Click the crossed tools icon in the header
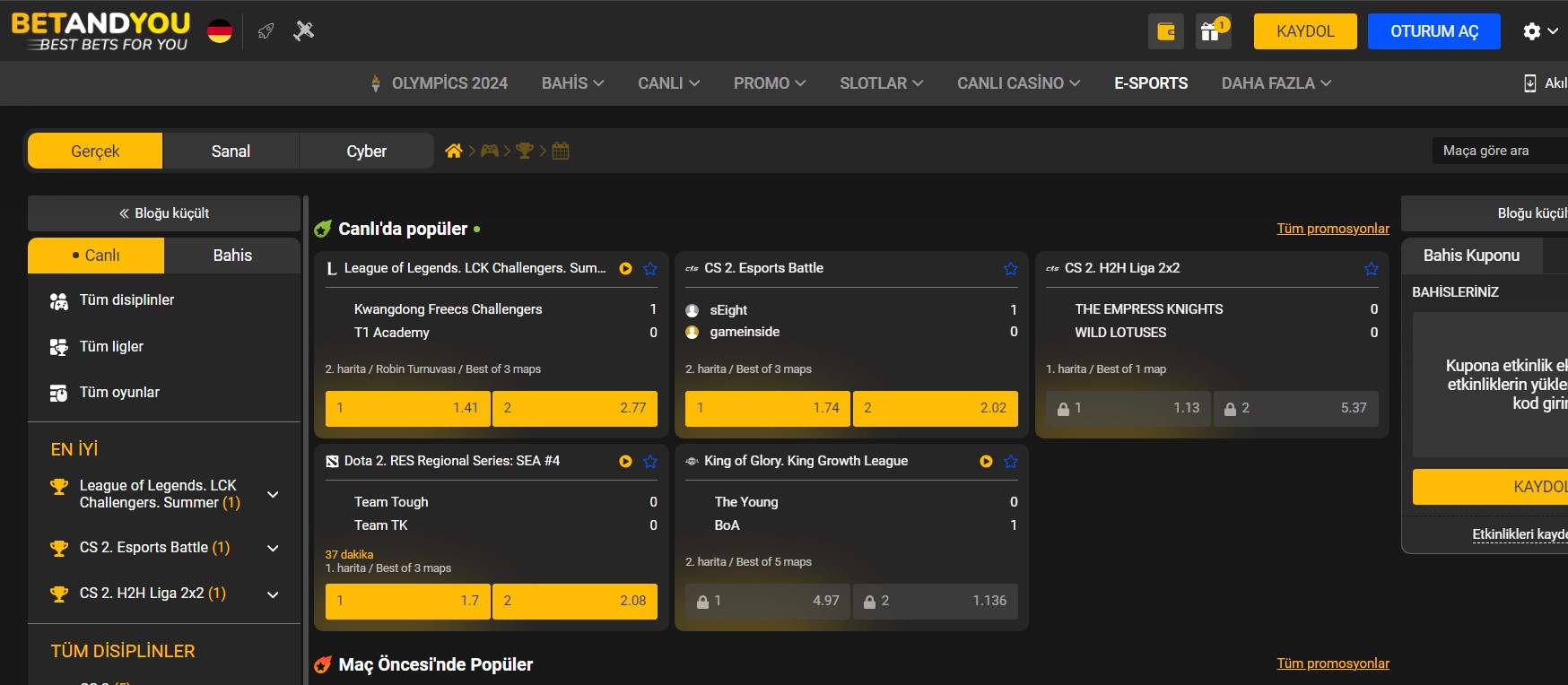The image size is (1568, 685). coord(304,30)
